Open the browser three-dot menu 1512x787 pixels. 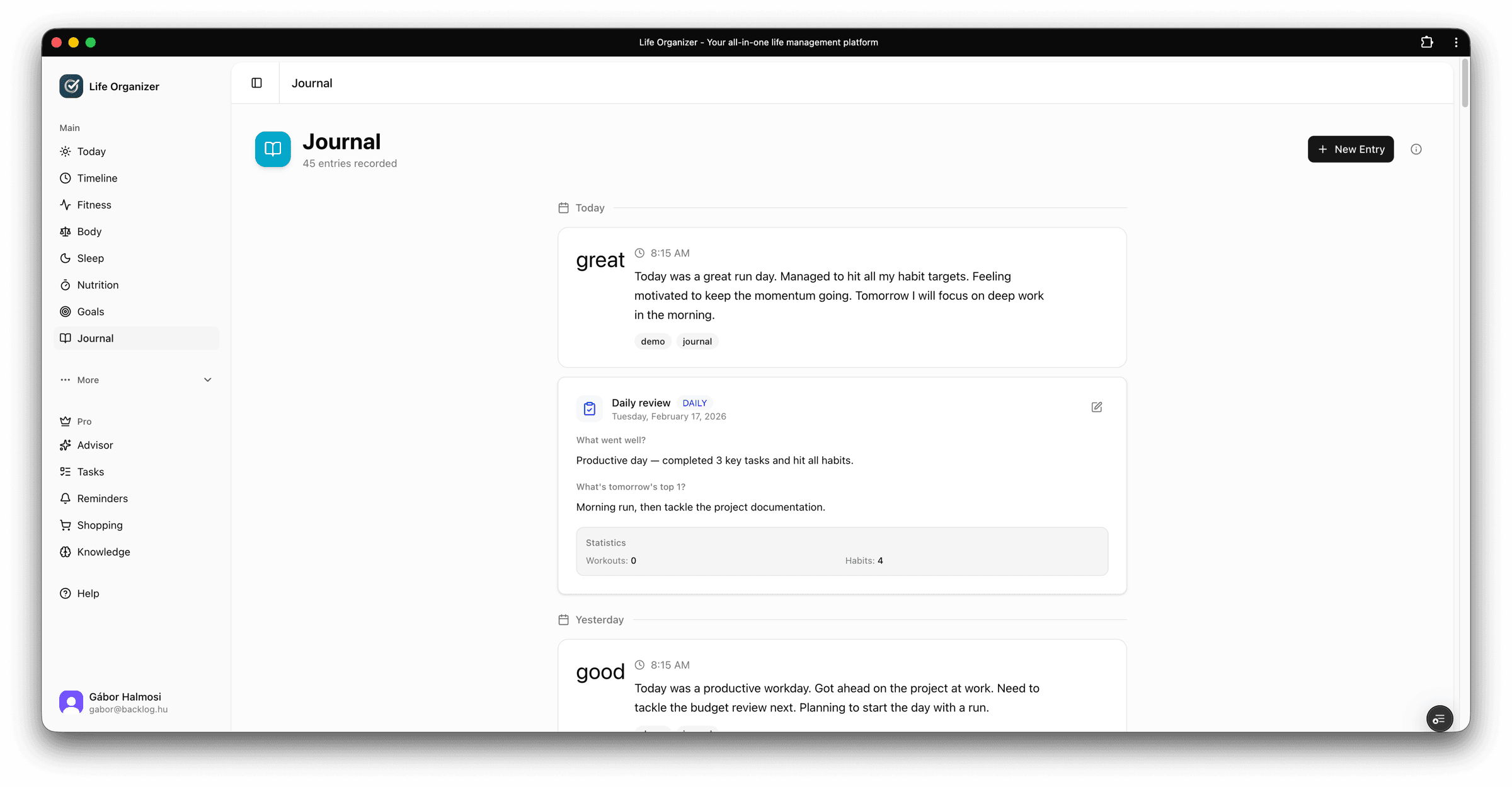click(1456, 42)
